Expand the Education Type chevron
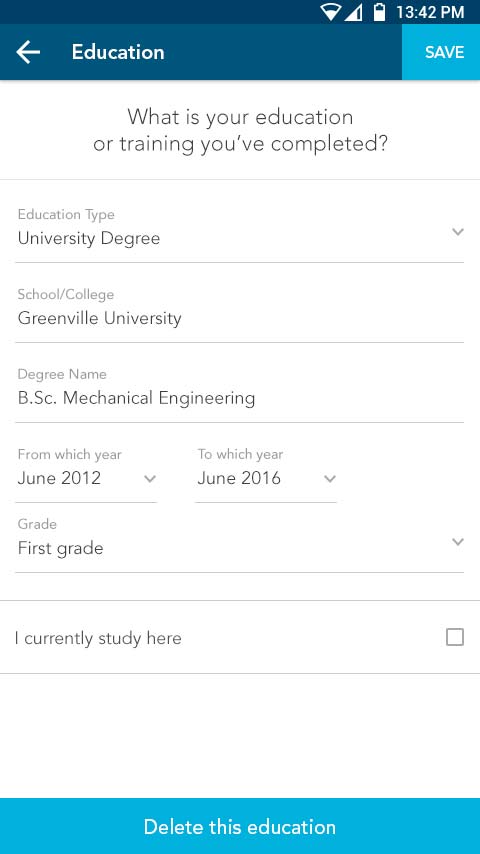The image size is (480, 854). click(x=458, y=232)
